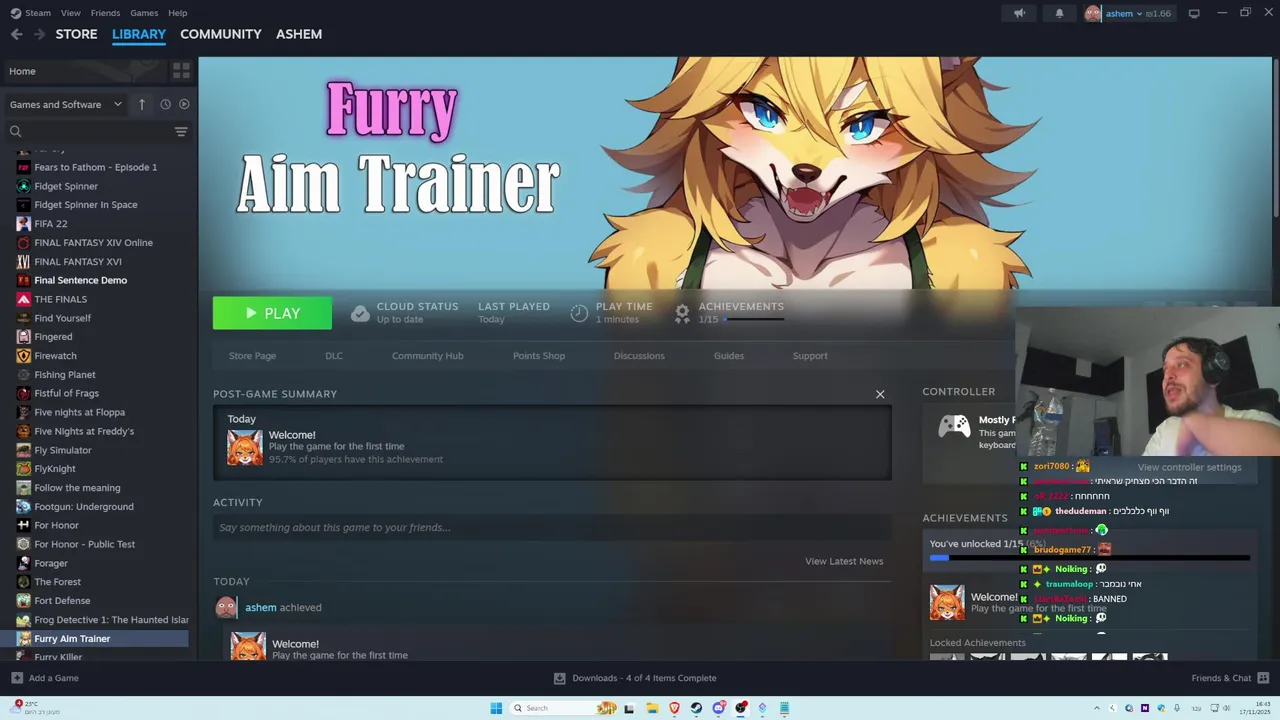
Task: Open the Store Page link
Action: [252, 356]
